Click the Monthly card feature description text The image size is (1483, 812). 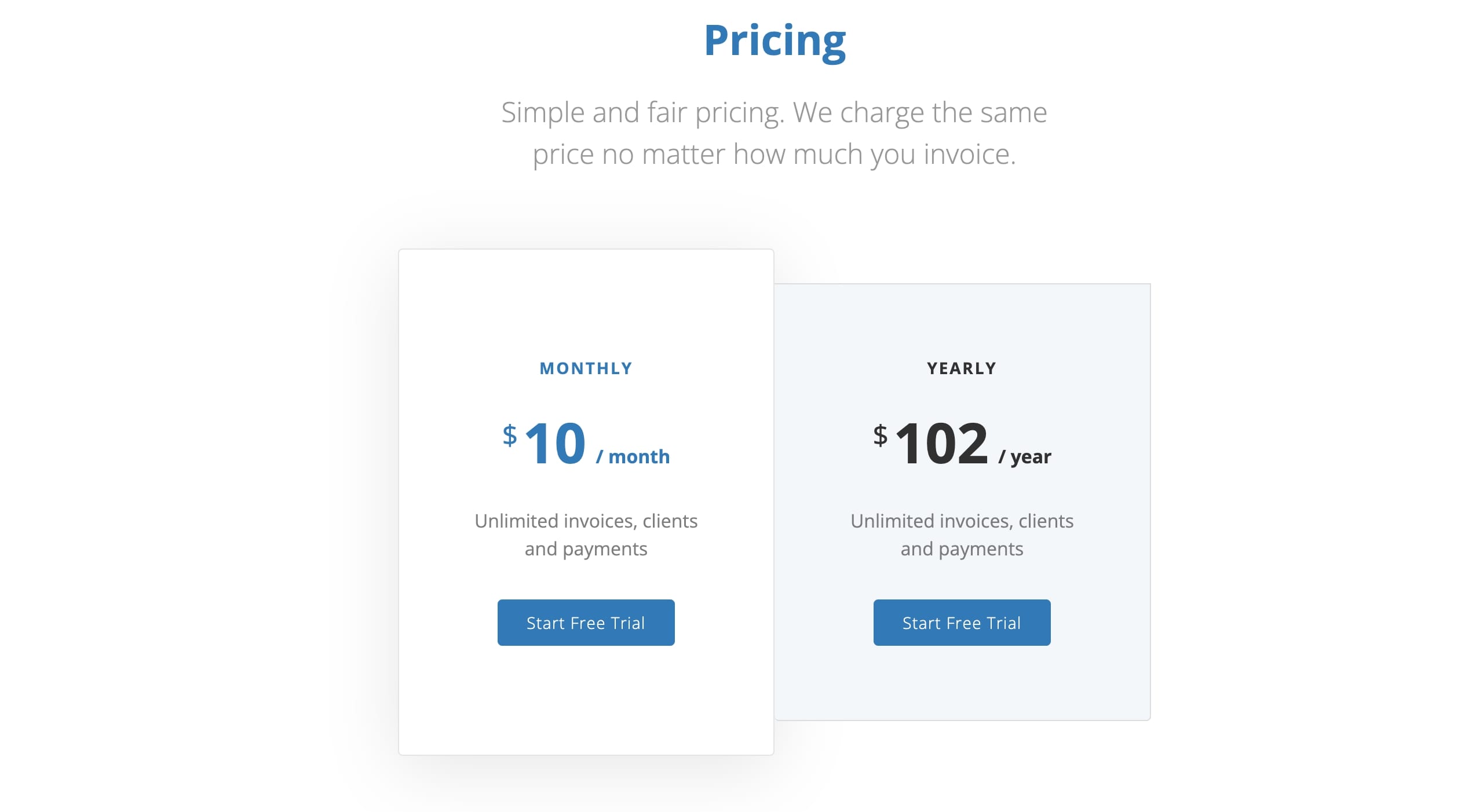(586, 534)
